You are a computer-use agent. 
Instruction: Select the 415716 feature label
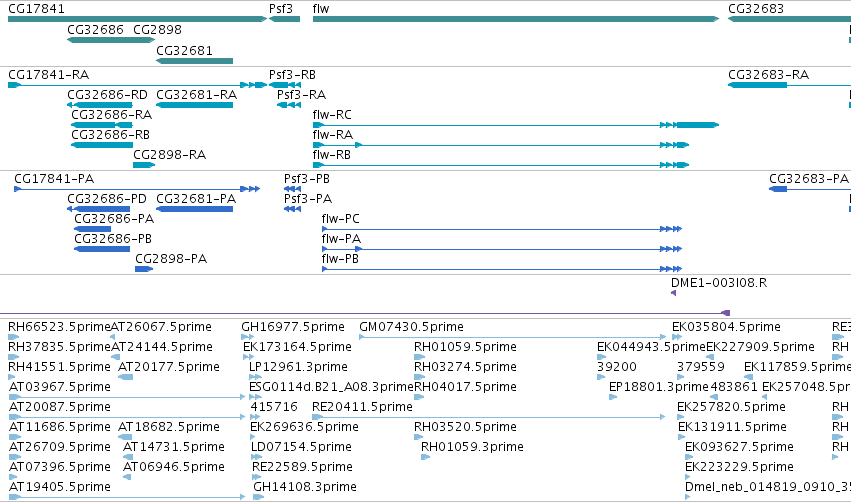click(x=274, y=408)
